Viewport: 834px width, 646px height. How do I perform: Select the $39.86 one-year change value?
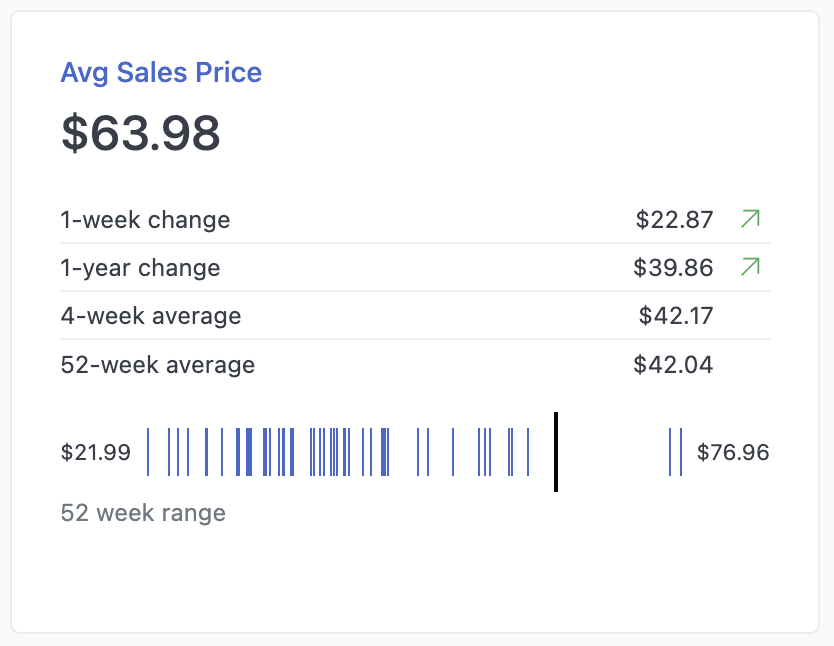point(673,267)
